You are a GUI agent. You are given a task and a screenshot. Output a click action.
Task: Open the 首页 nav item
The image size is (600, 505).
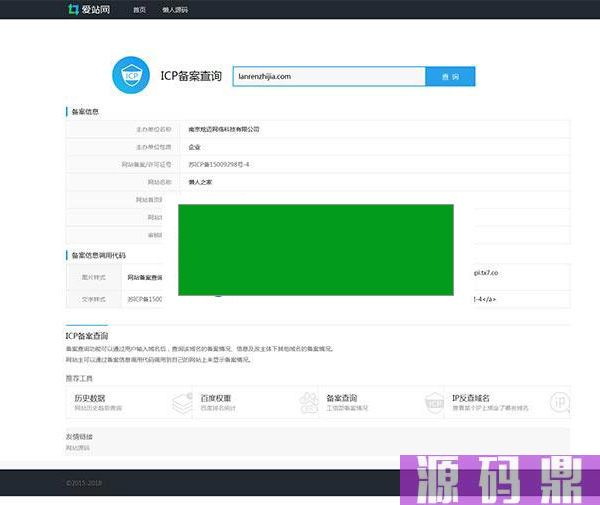139,10
